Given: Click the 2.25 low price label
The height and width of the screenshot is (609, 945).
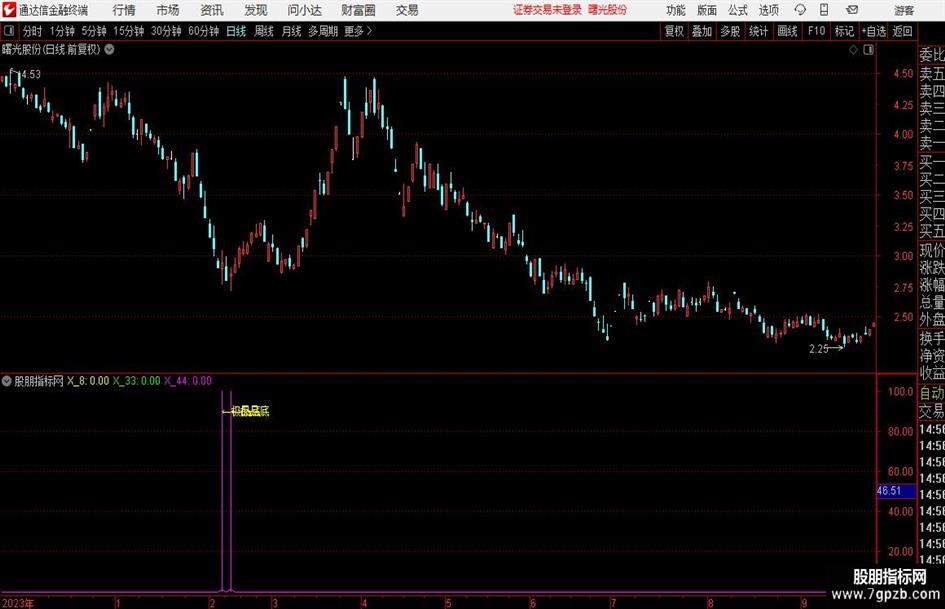Looking at the screenshot, I should [818, 349].
